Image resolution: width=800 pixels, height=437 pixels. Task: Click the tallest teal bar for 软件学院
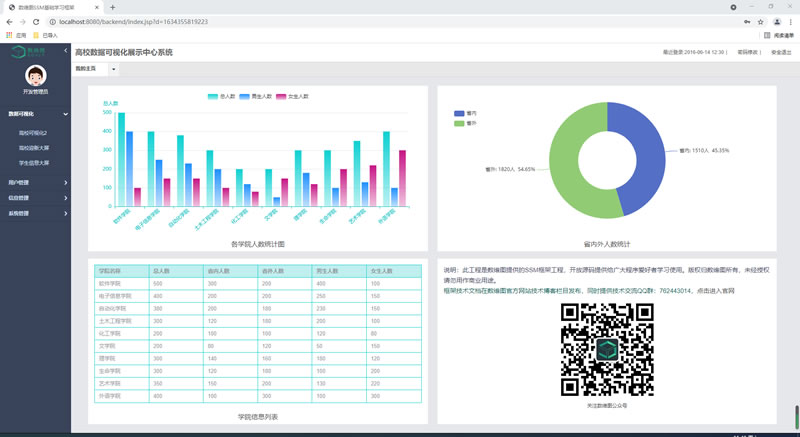(x=121, y=159)
